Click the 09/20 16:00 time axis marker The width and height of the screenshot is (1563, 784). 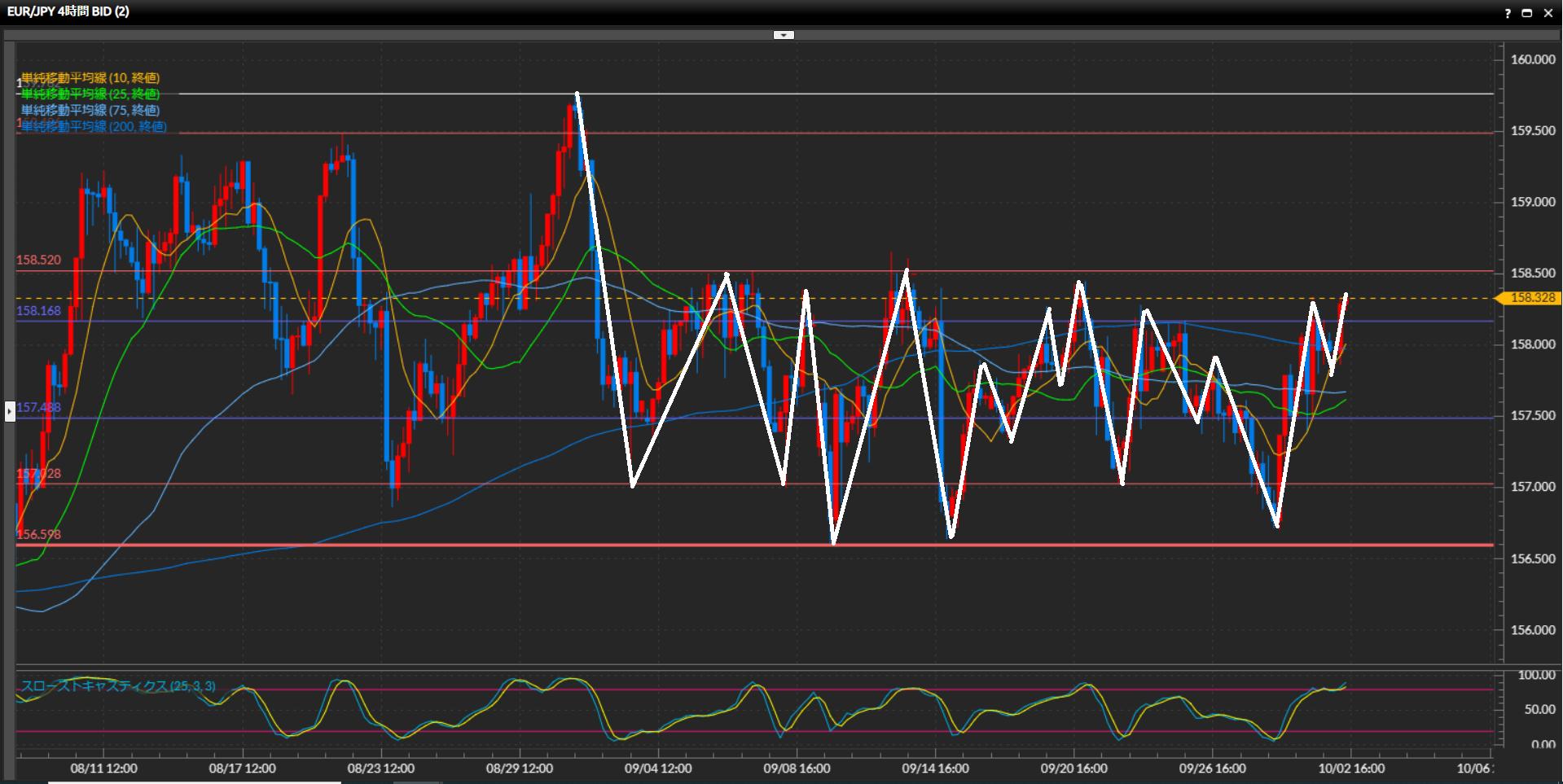(x=1073, y=769)
